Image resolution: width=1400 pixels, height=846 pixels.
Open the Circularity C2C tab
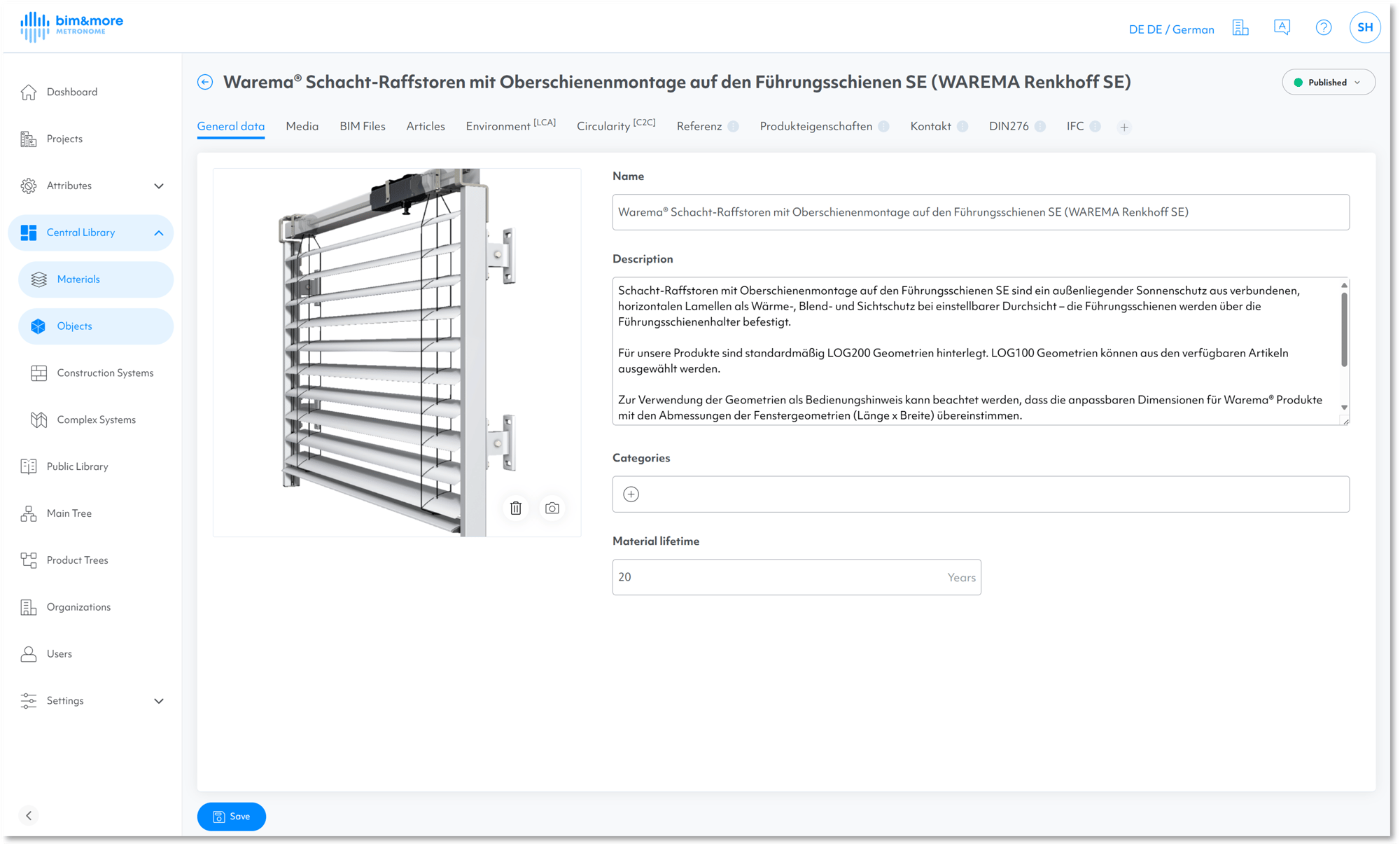point(616,126)
